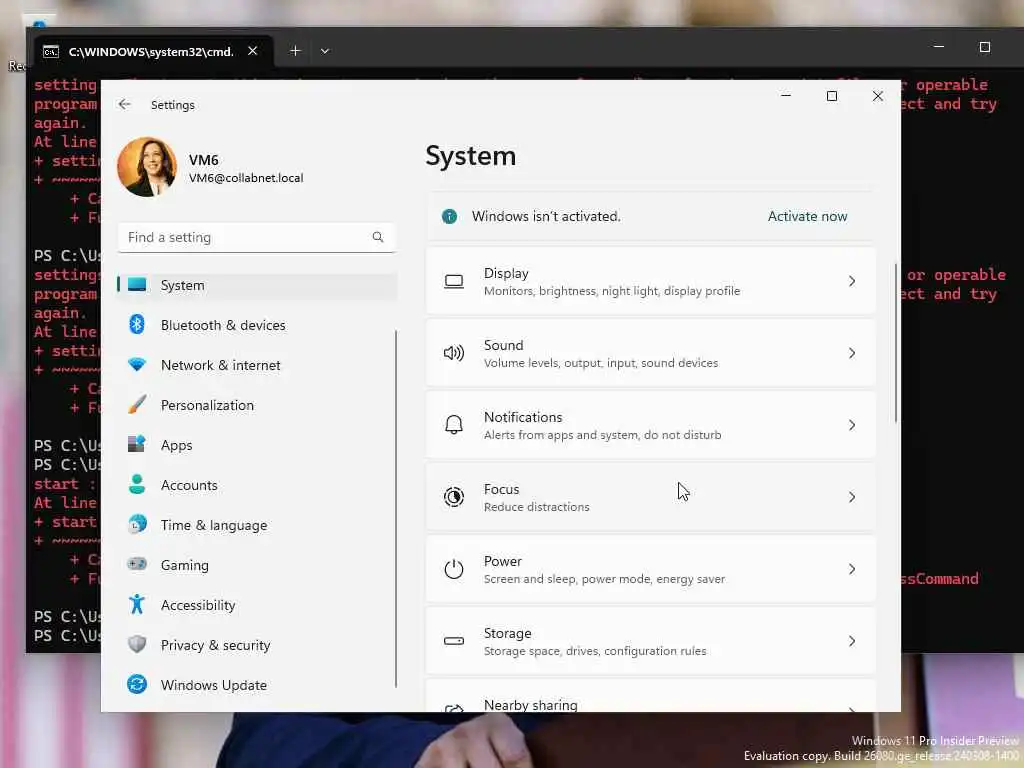Screen dimensions: 1024x768
Task: Open Sound settings card
Action: (650, 353)
